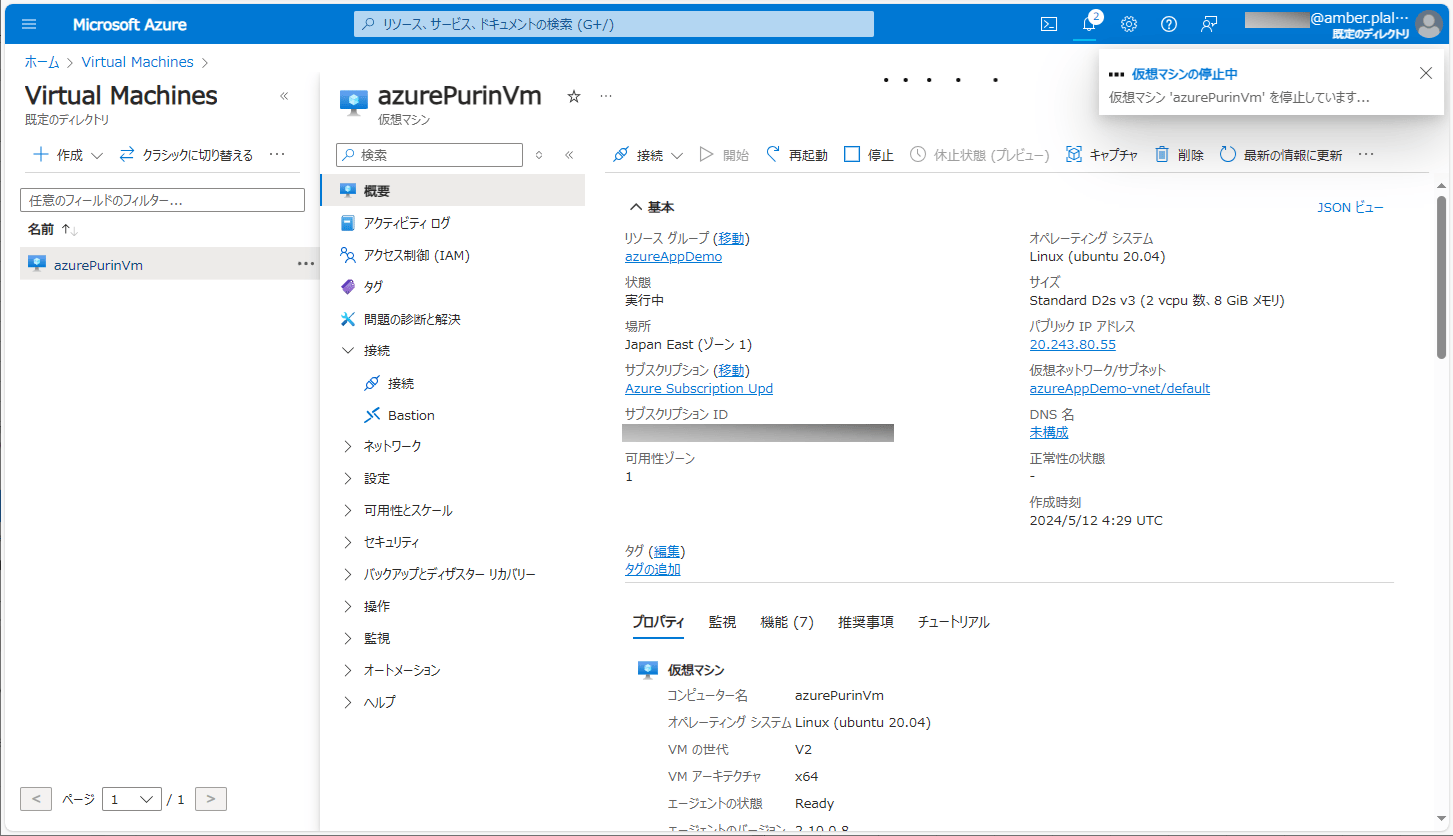This screenshot has height=836, width=1453.
Task: Collapse the resource menu sidebar
Action: [x=569, y=155]
